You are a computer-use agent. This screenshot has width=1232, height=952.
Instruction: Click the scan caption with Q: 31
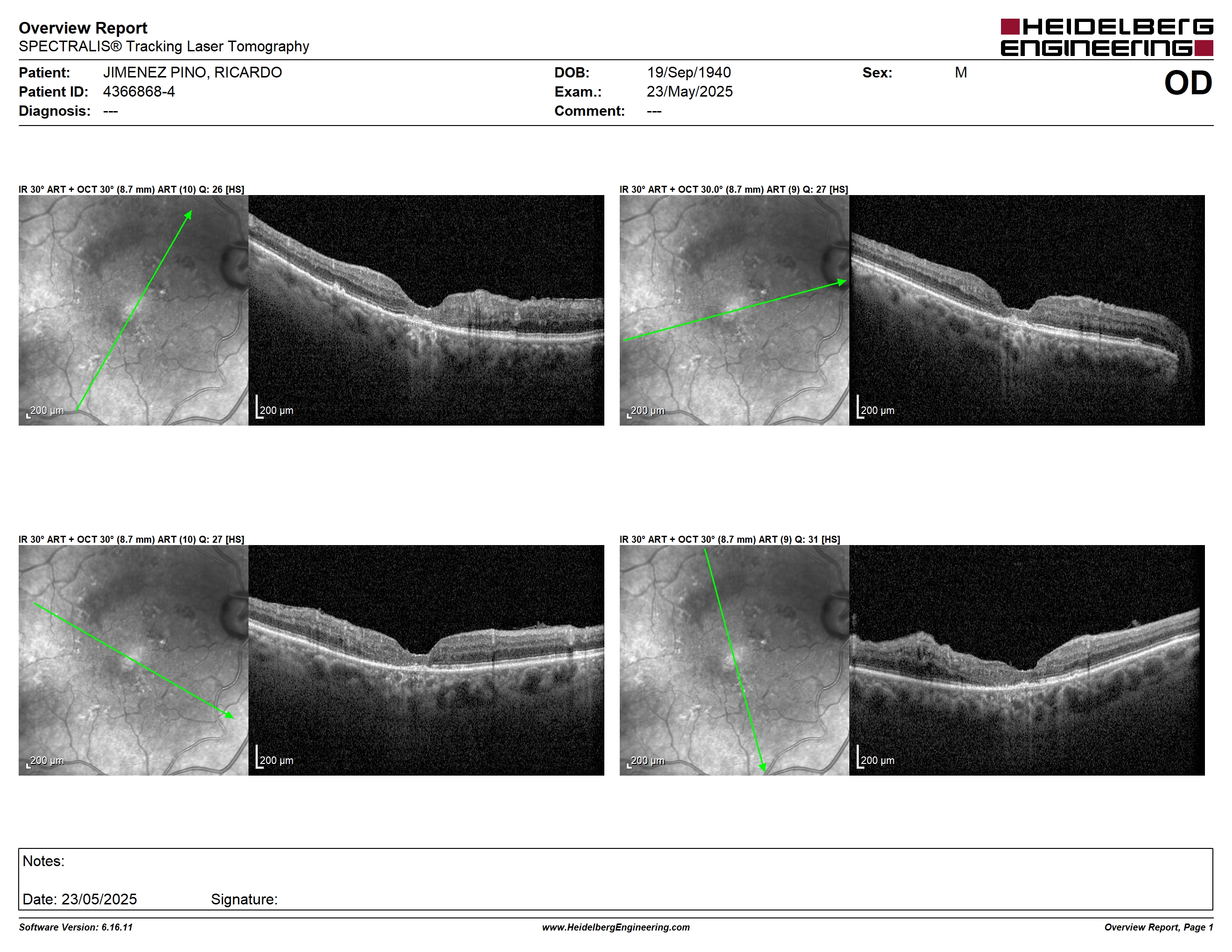[730, 539]
